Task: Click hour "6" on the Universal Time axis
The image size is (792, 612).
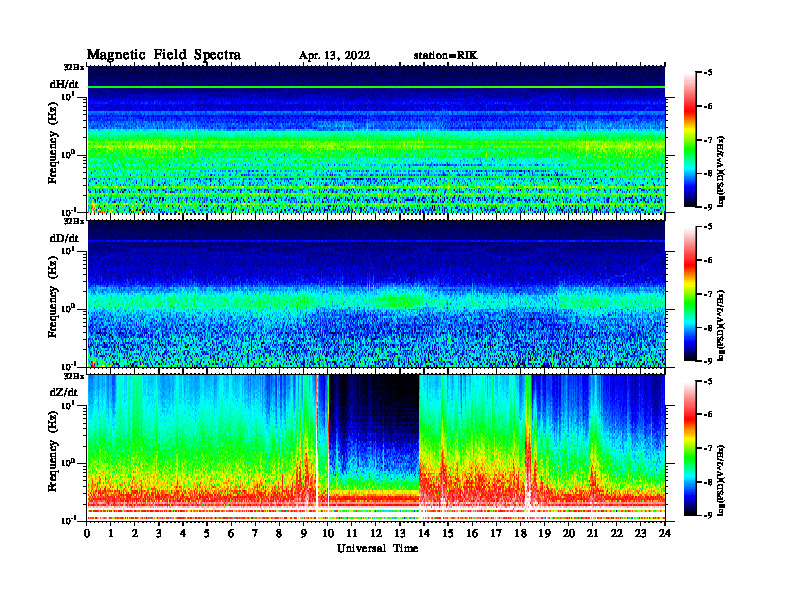Action: click(231, 534)
